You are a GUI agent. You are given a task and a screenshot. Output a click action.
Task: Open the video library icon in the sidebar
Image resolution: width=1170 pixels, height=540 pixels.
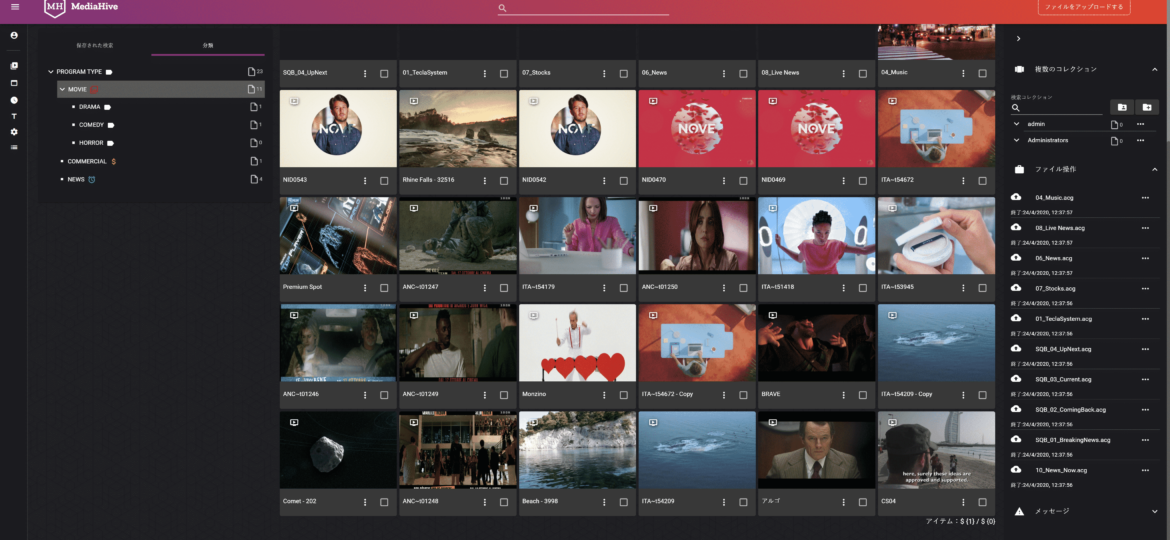click(14, 66)
